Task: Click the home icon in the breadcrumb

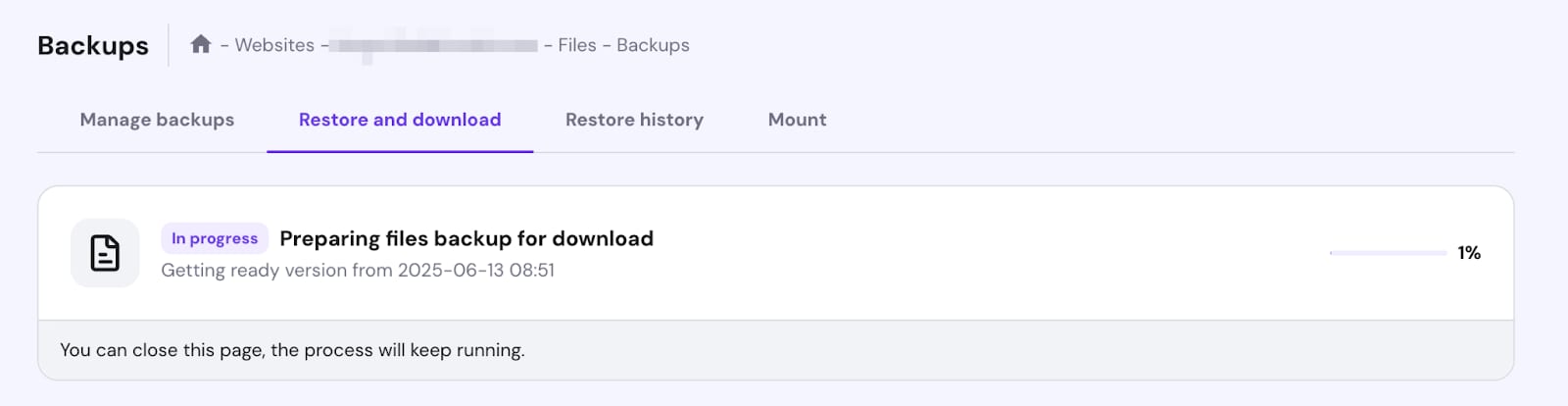Action: [x=201, y=44]
